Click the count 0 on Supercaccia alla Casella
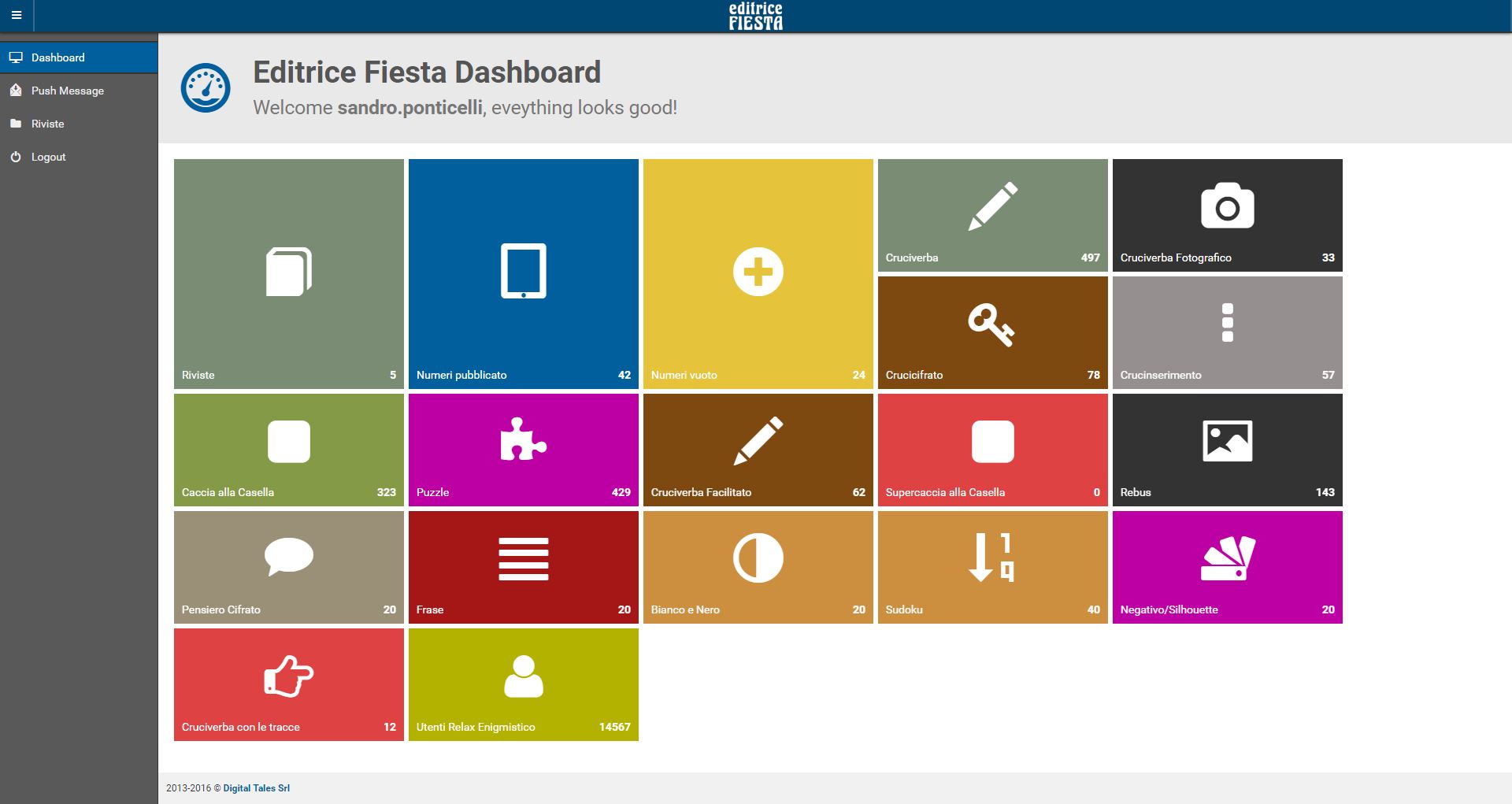Screen dimensions: 1512x804 (1097, 492)
